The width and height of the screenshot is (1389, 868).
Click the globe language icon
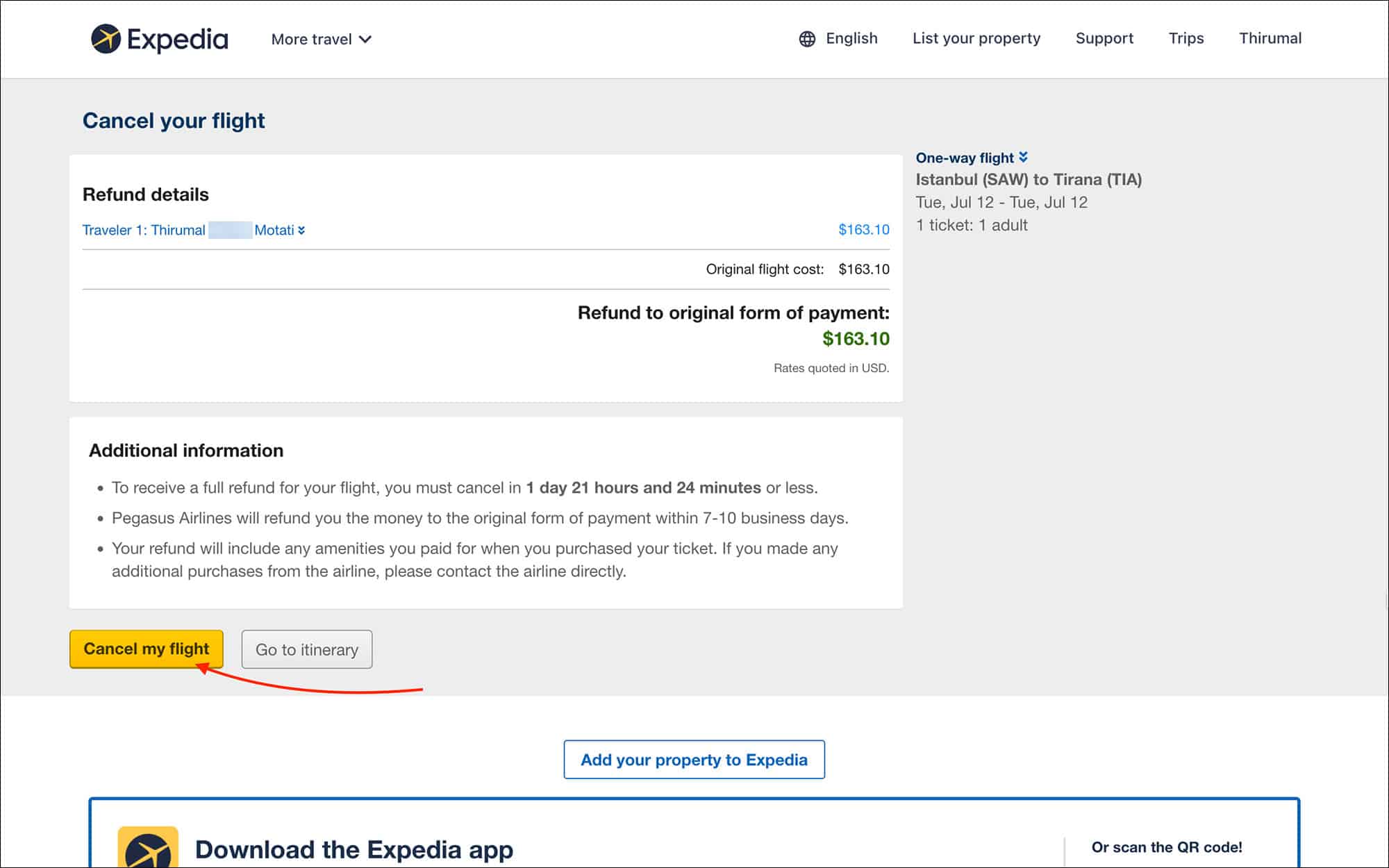[x=806, y=39]
